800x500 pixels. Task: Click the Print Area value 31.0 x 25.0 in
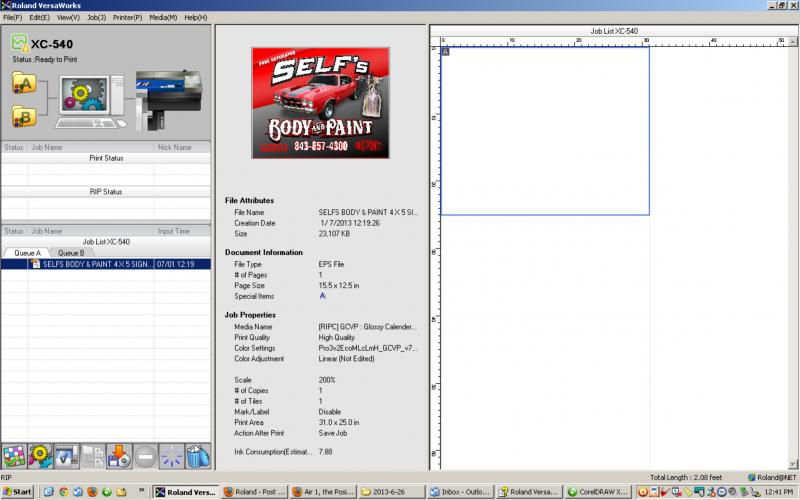coord(339,422)
